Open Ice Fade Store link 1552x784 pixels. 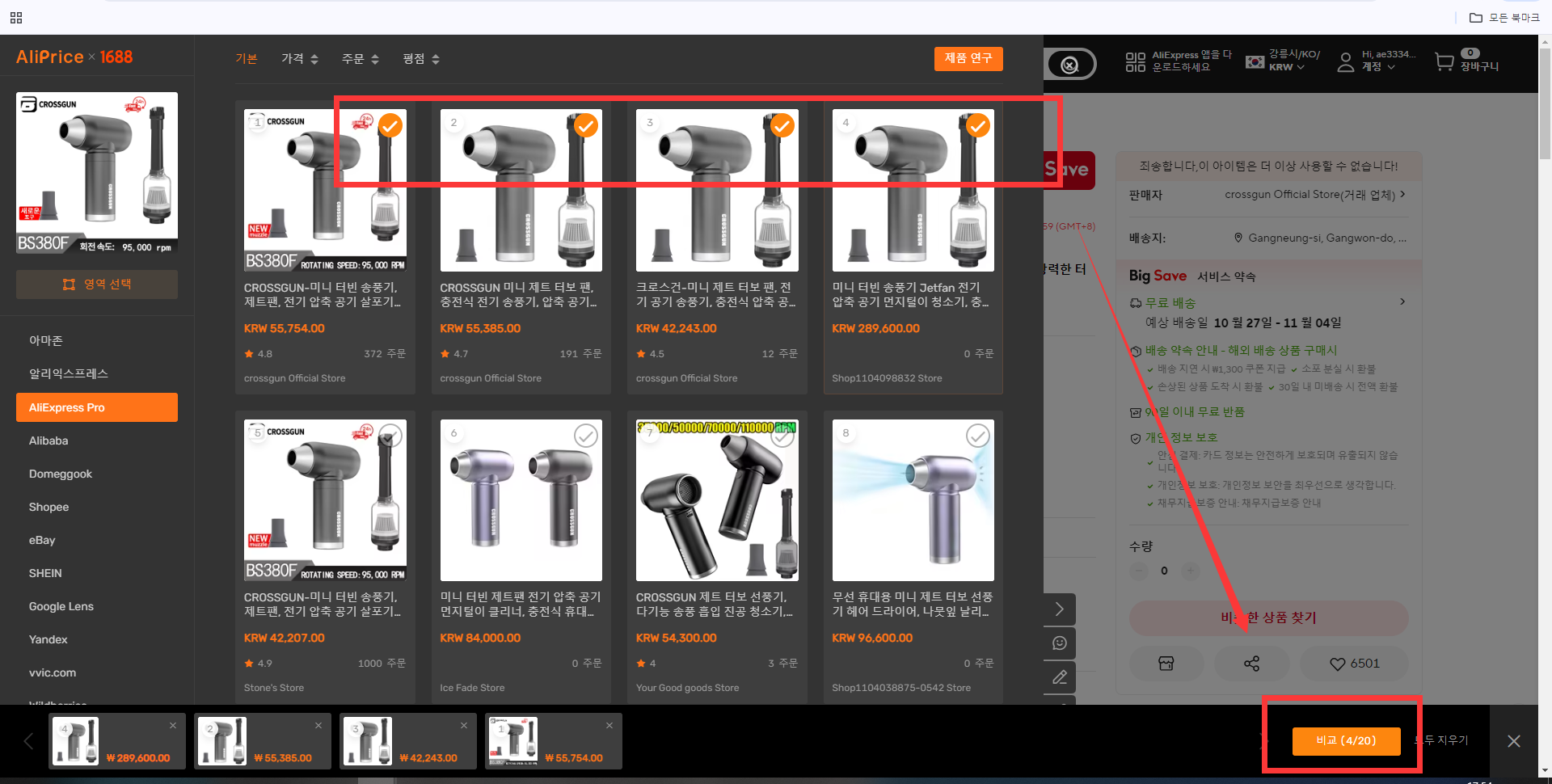472,688
